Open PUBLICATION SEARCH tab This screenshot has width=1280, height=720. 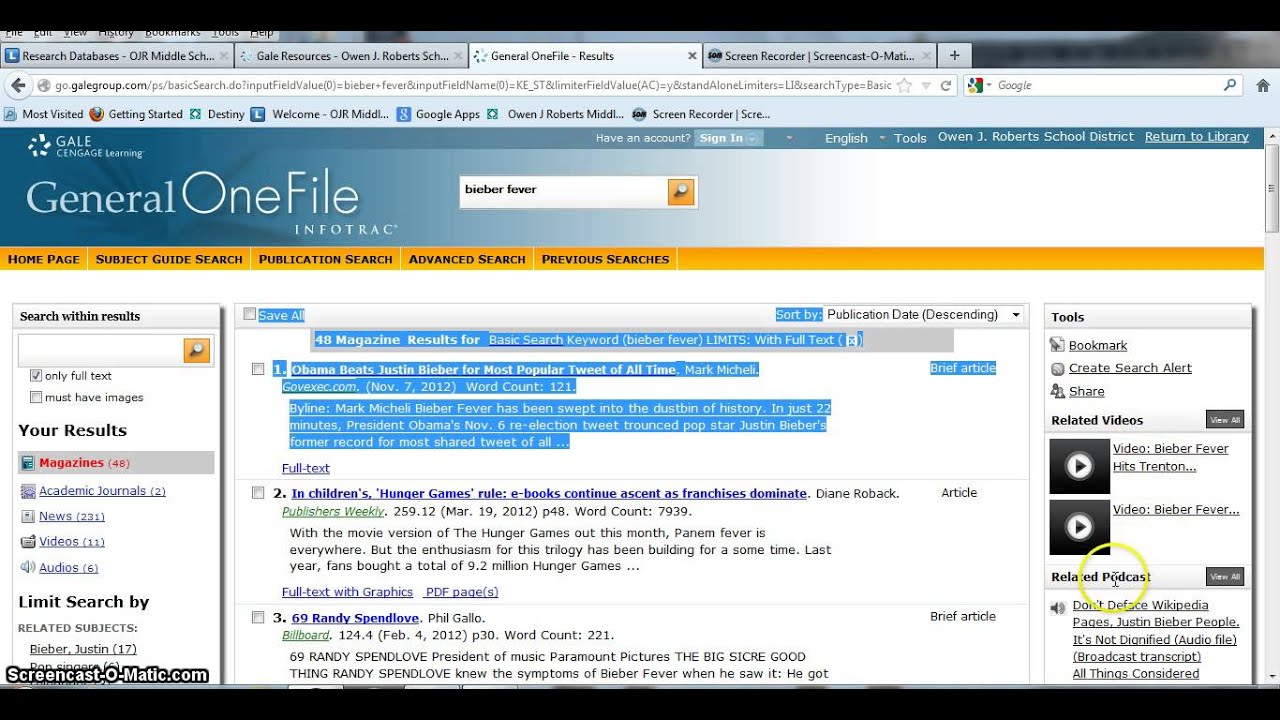pyautogui.click(x=325, y=259)
